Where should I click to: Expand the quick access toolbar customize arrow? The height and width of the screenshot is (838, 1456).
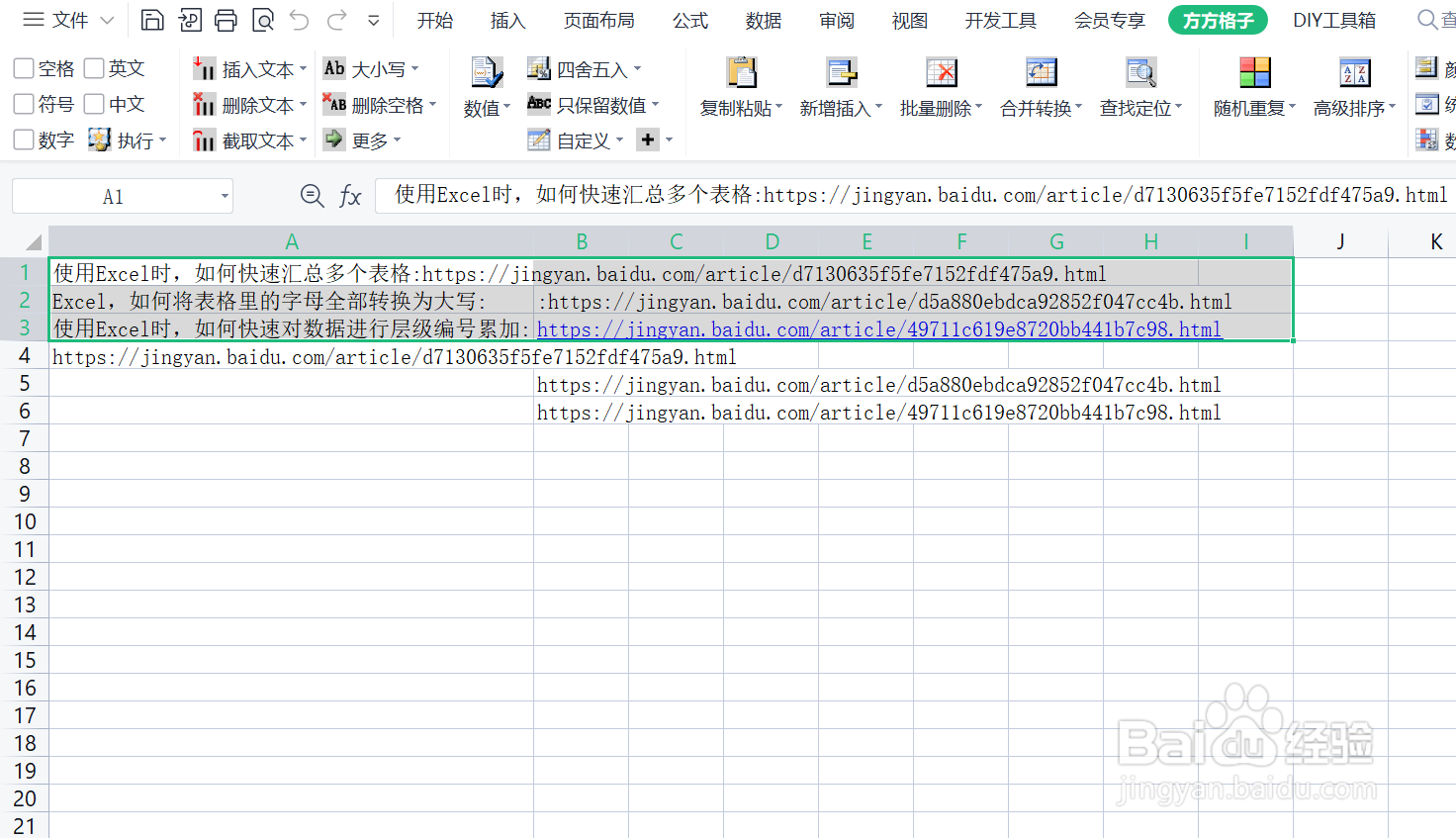pyautogui.click(x=374, y=20)
